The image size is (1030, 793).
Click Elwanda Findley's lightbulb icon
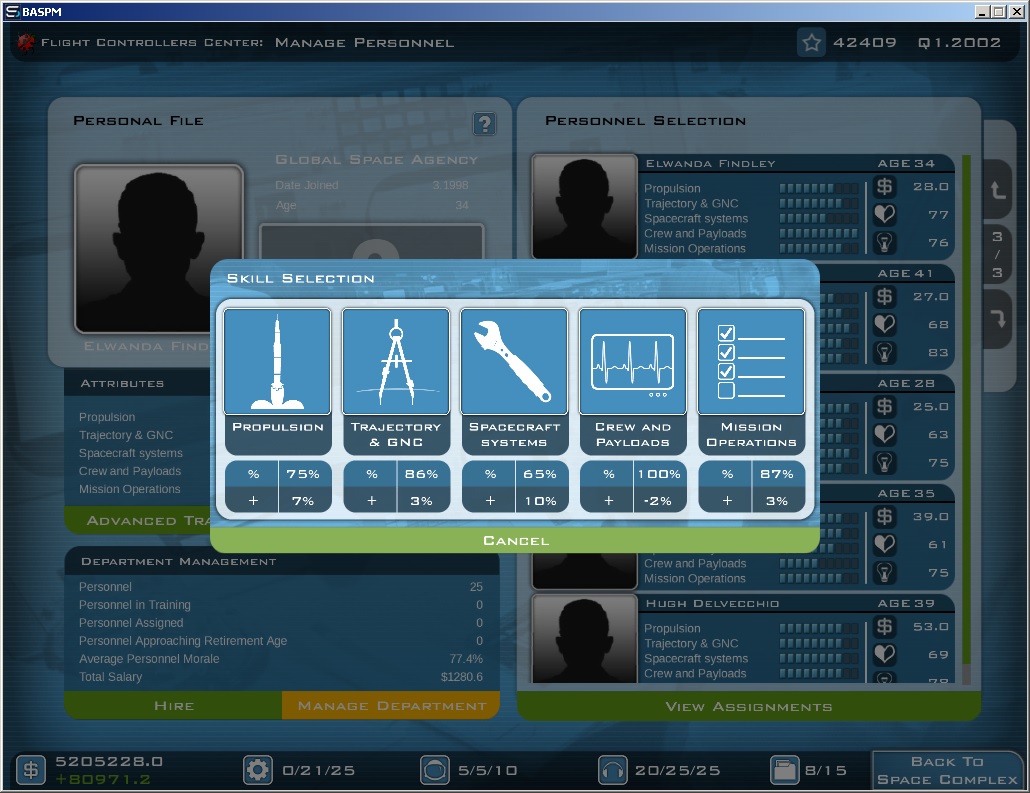[x=885, y=242]
